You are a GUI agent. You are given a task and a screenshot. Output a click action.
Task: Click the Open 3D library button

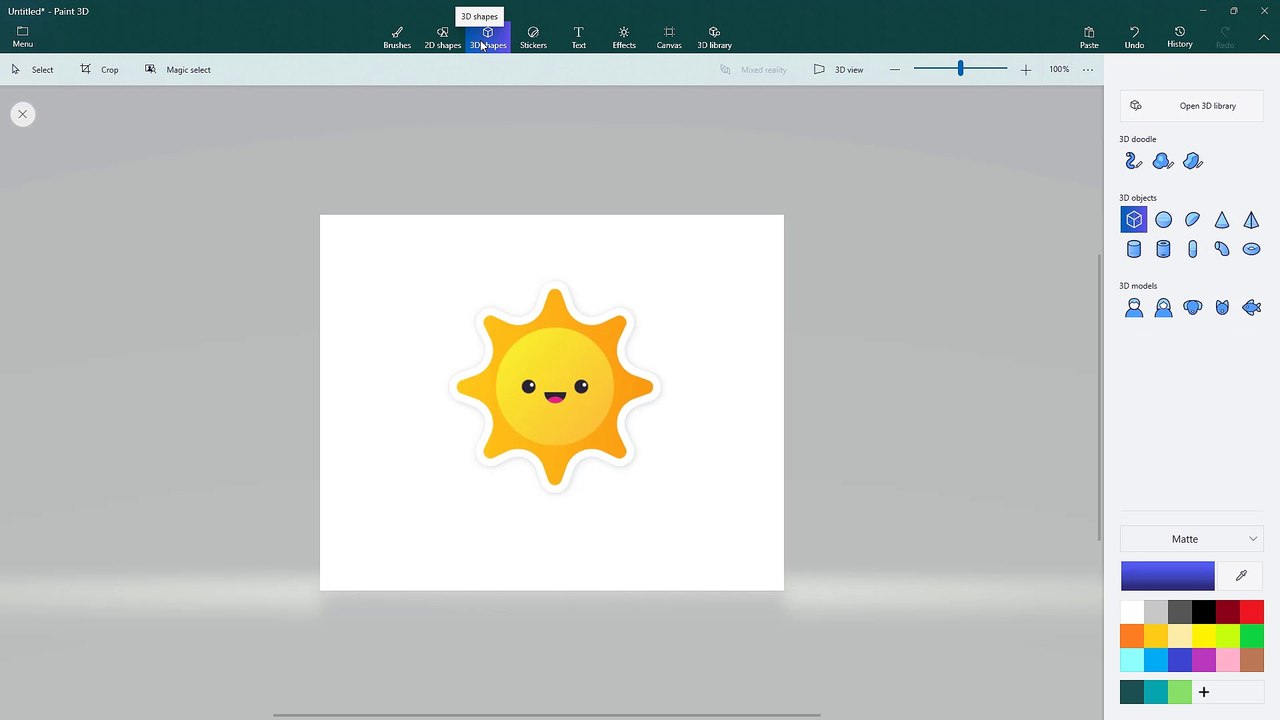1192,106
